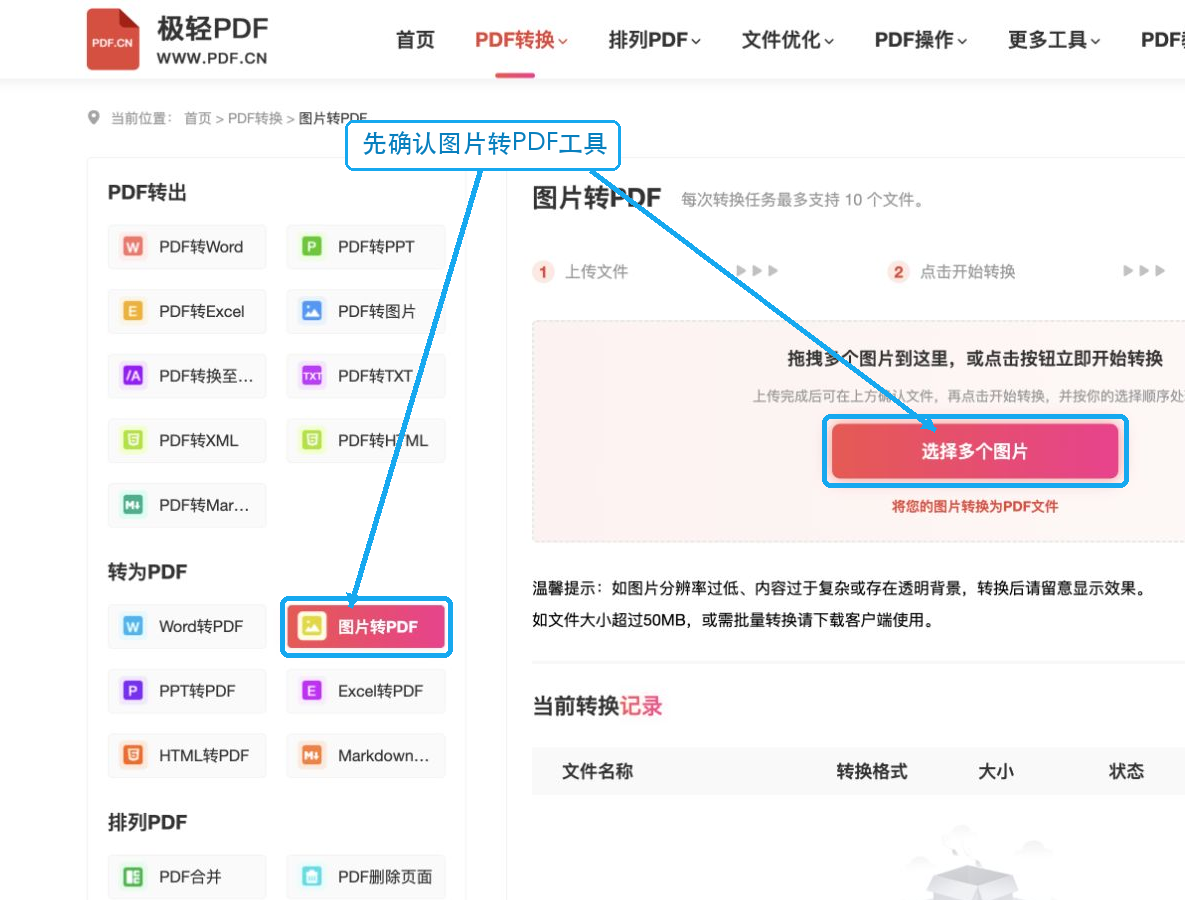Click the PDF转Word W icon
Screen dimensions: 1185x900
pyautogui.click(x=133, y=246)
